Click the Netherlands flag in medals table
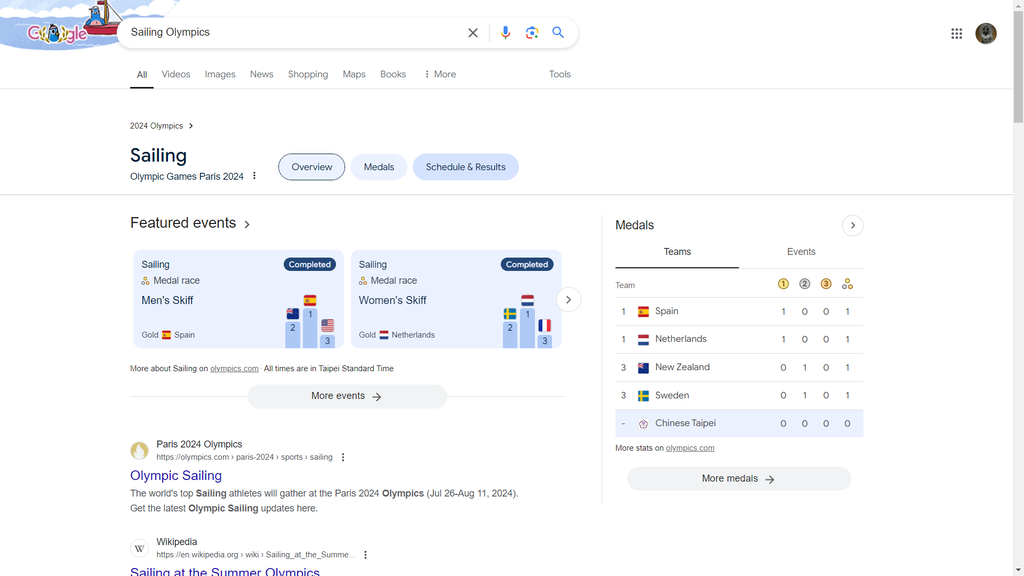This screenshot has height=576, width=1024. tap(643, 340)
